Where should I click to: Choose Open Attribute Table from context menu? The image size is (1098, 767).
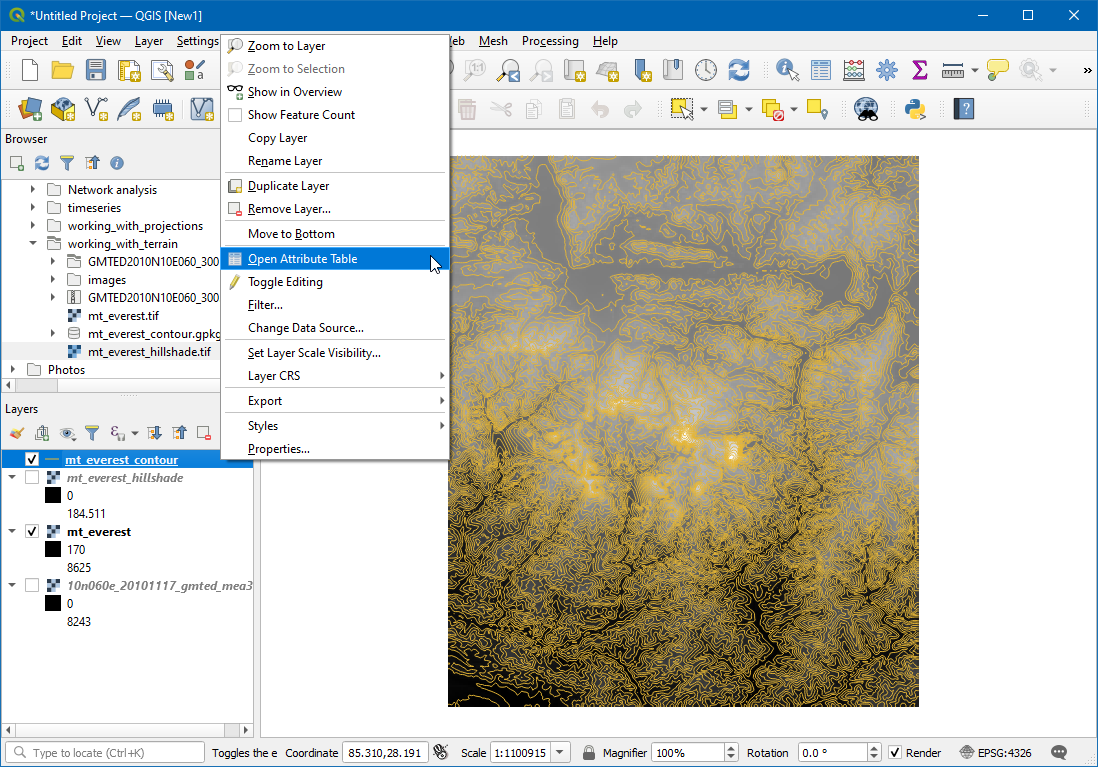click(x=302, y=259)
